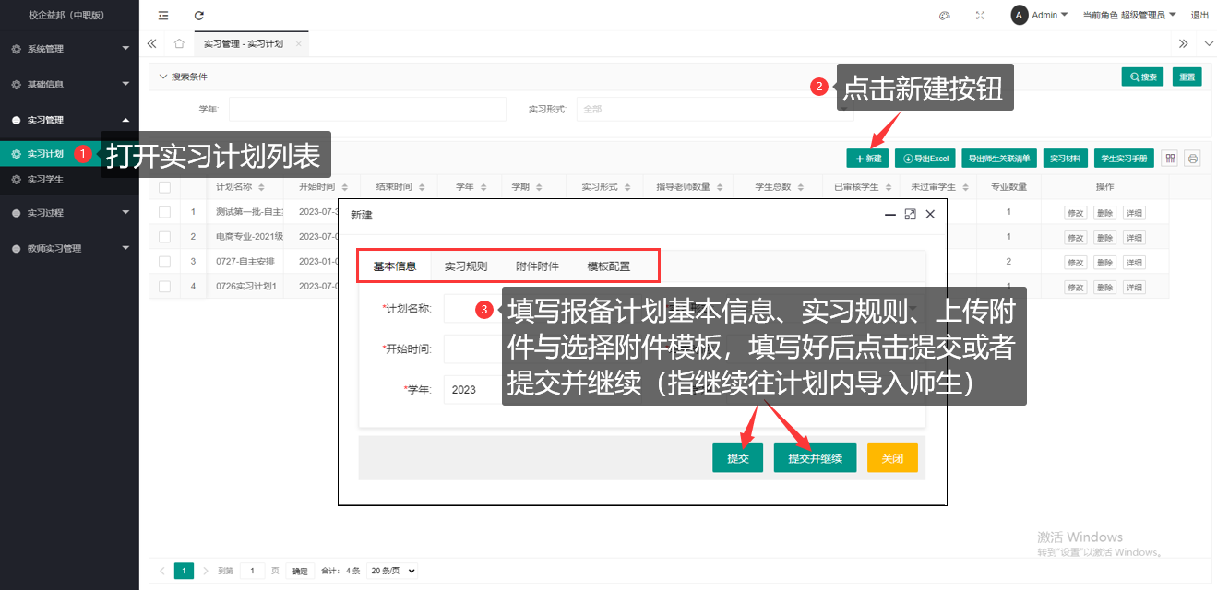Image resolution: width=1217 pixels, height=591 pixels.
Task: Collapse the sidebar with the hamburger icon
Action: click(164, 15)
